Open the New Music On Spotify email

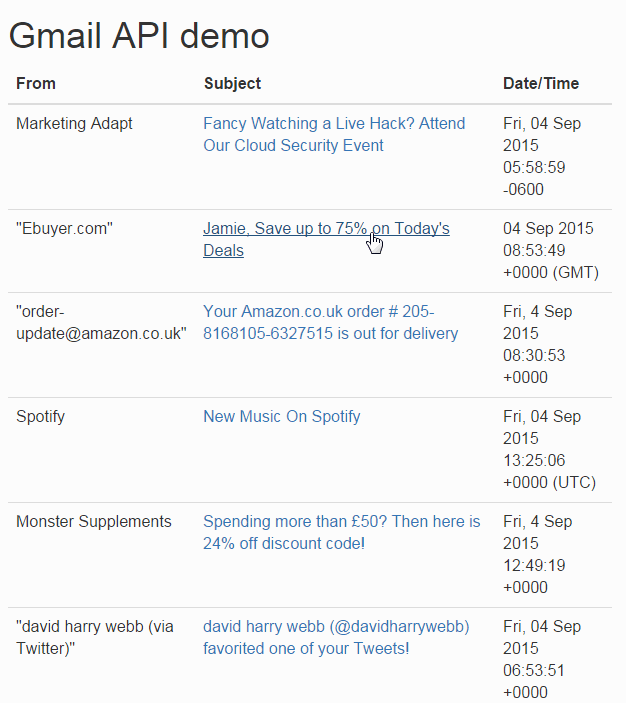pyautogui.click(x=282, y=416)
